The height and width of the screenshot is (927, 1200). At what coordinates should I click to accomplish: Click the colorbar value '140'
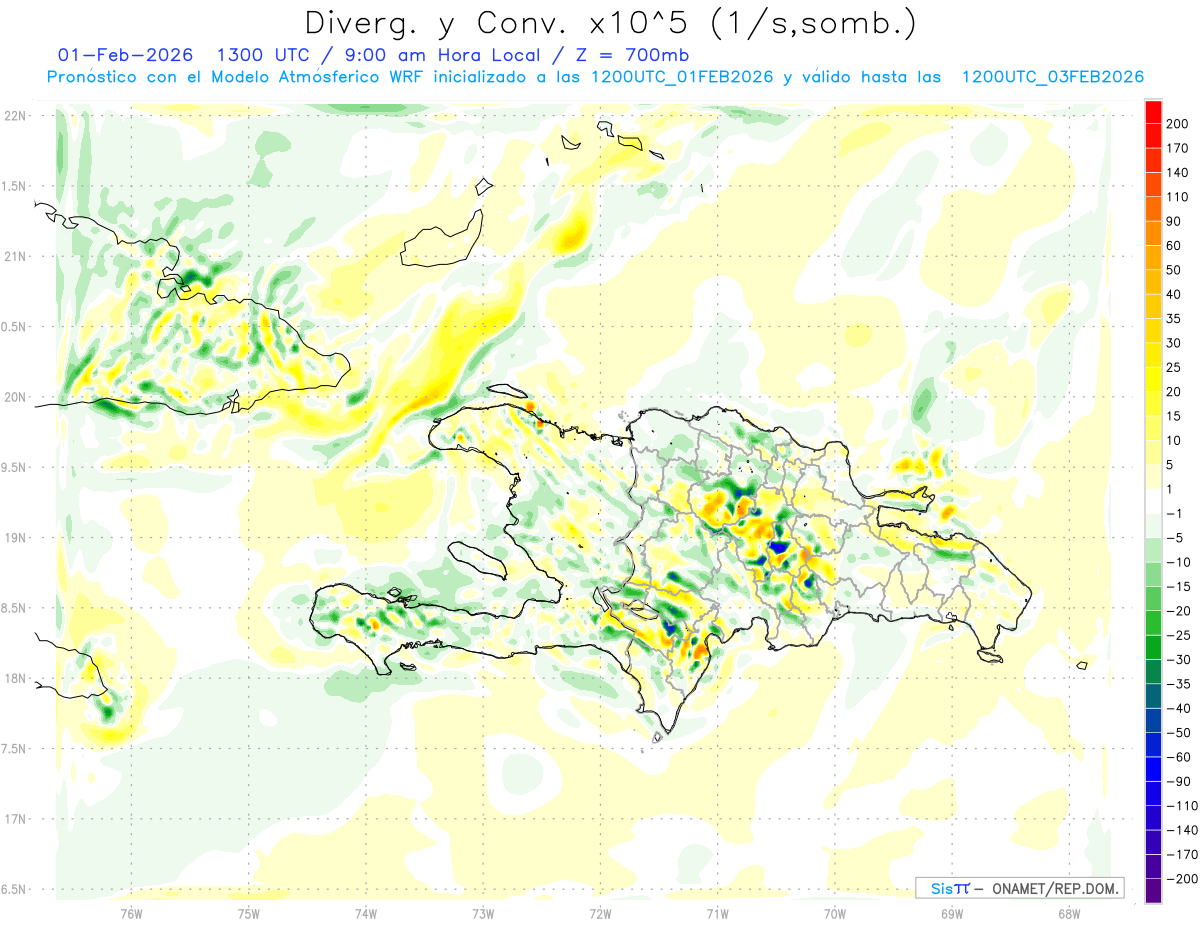tap(1178, 172)
